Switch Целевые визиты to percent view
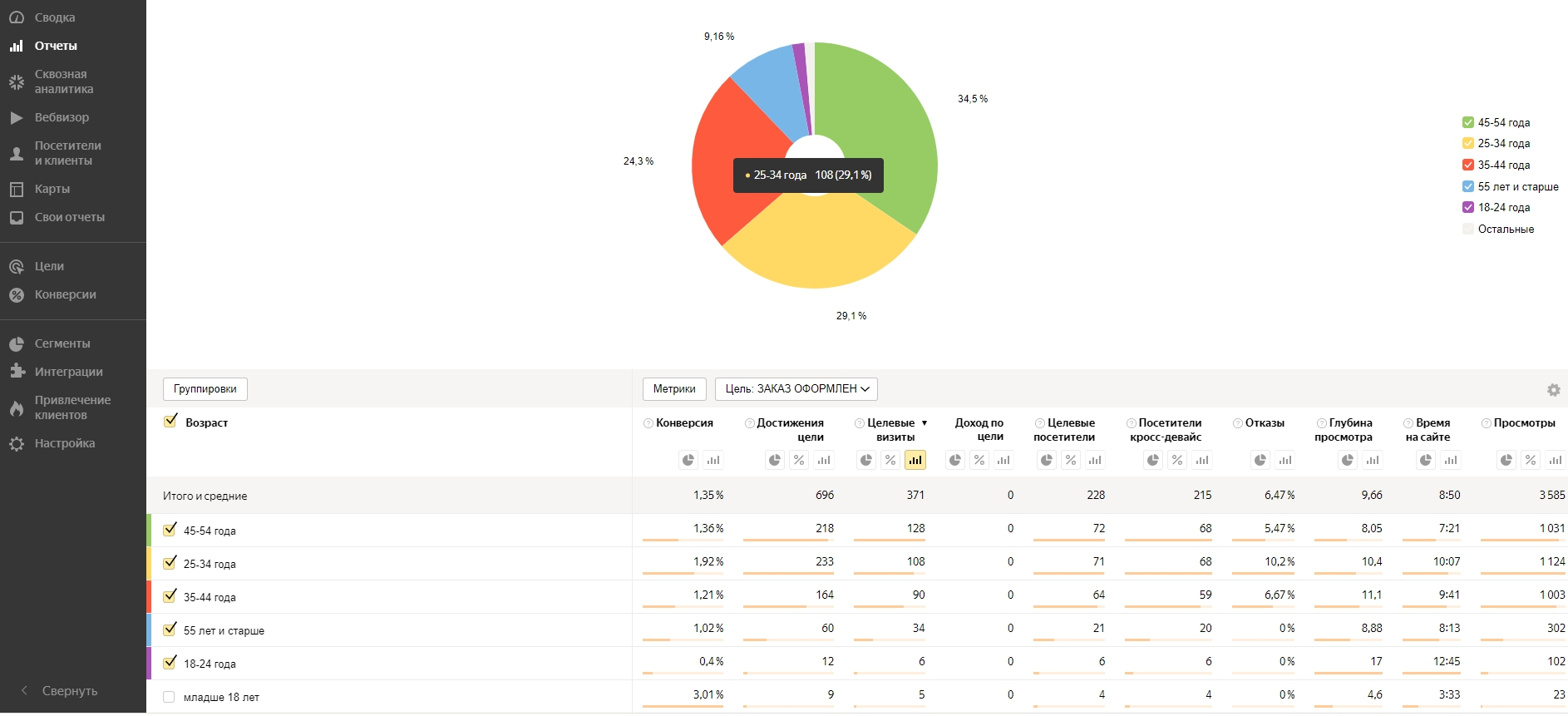 point(890,460)
